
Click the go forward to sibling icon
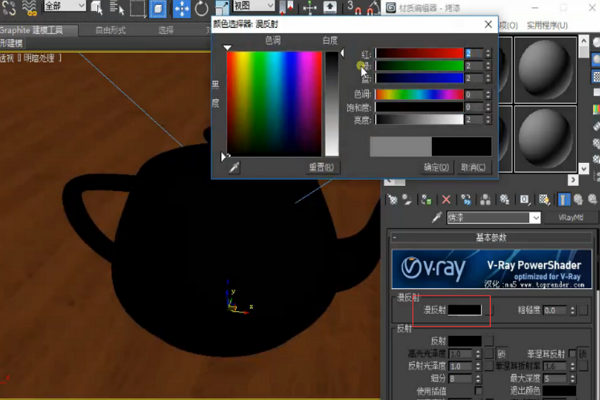pos(593,199)
